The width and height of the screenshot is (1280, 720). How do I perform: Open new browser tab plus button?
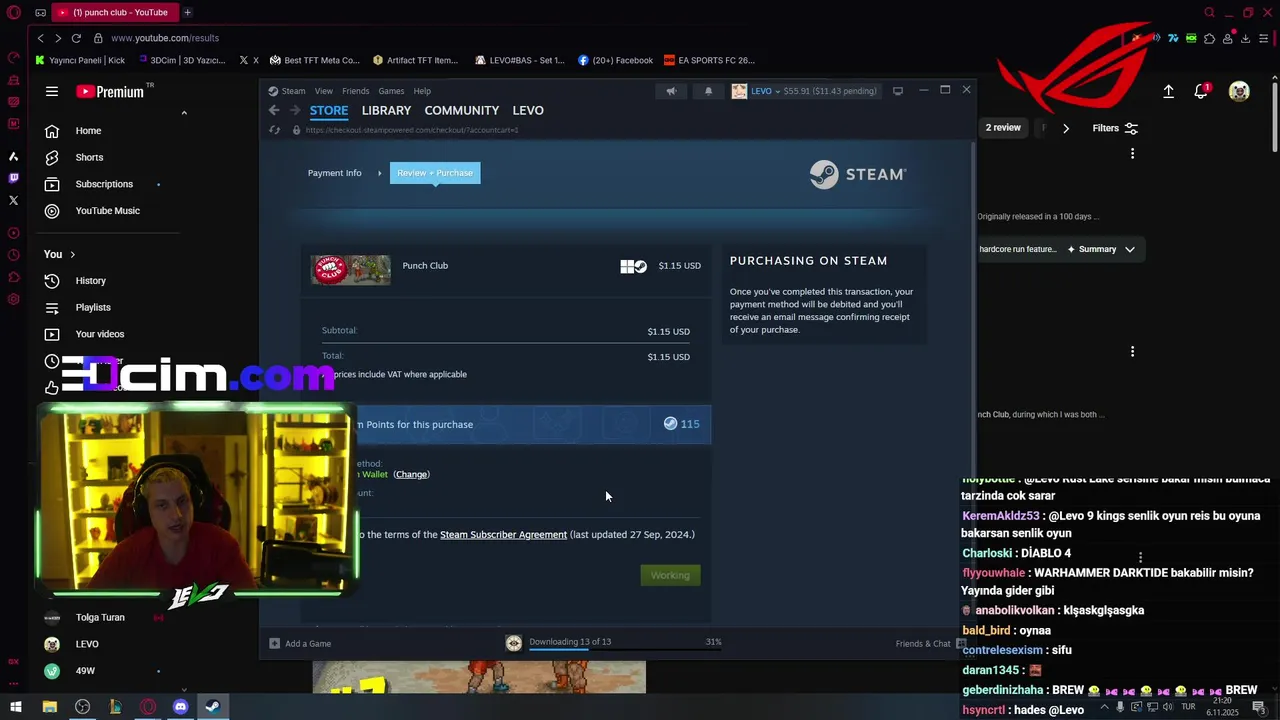click(187, 12)
